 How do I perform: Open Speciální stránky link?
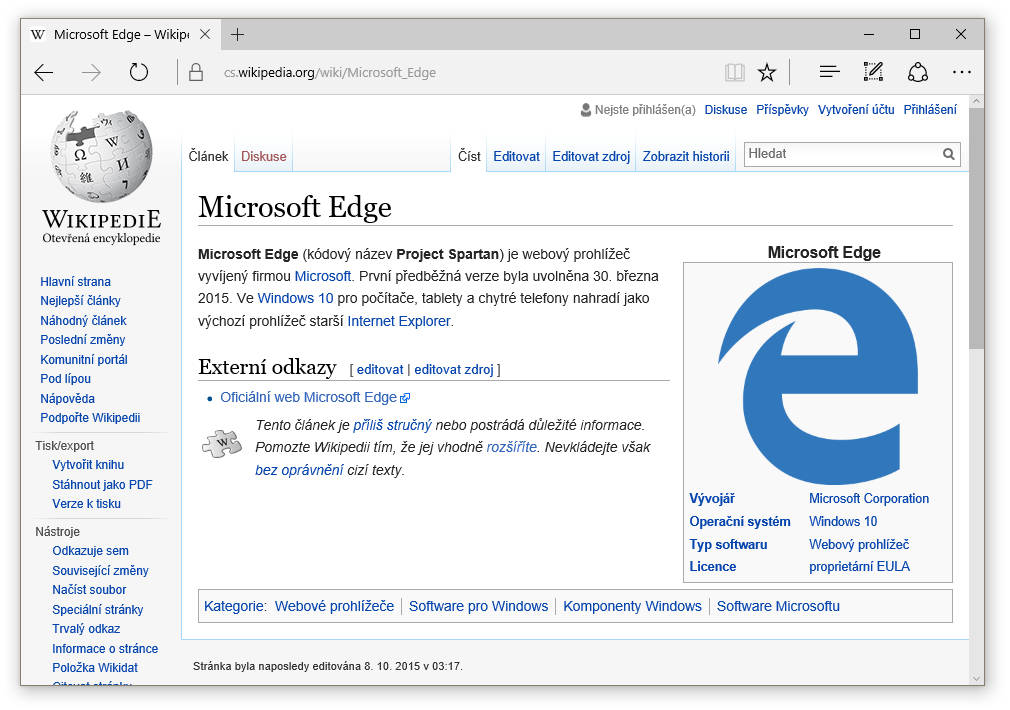point(98,609)
